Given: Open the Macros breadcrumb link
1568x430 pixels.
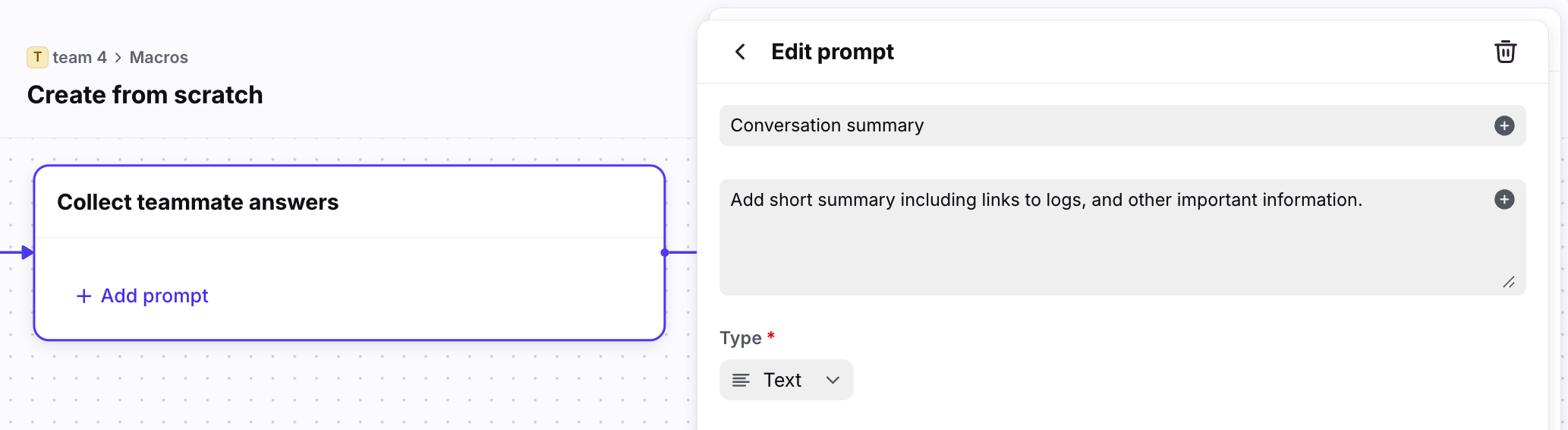Looking at the screenshot, I should (159, 58).
